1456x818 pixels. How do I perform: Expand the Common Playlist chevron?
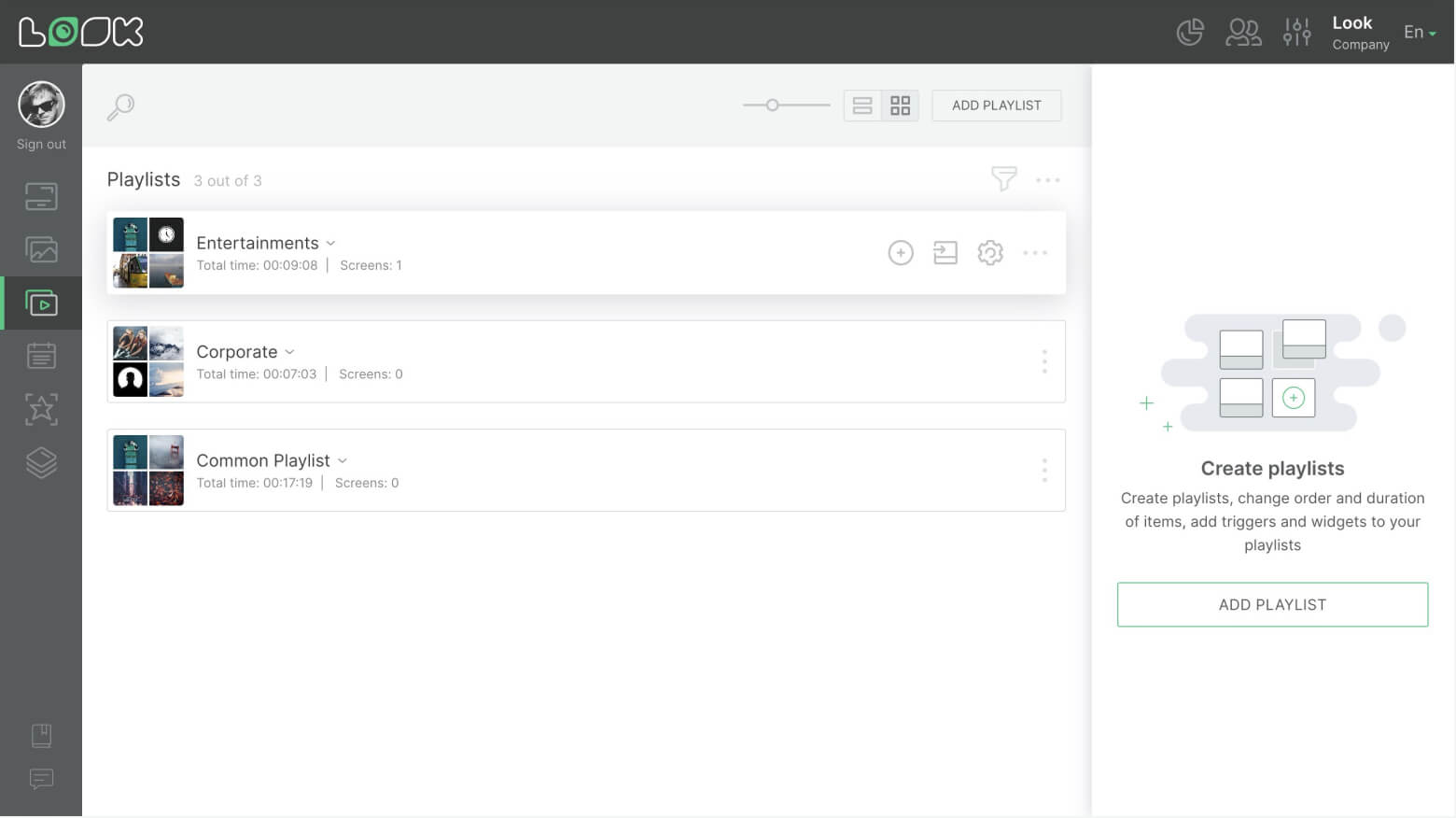click(343, 461)
